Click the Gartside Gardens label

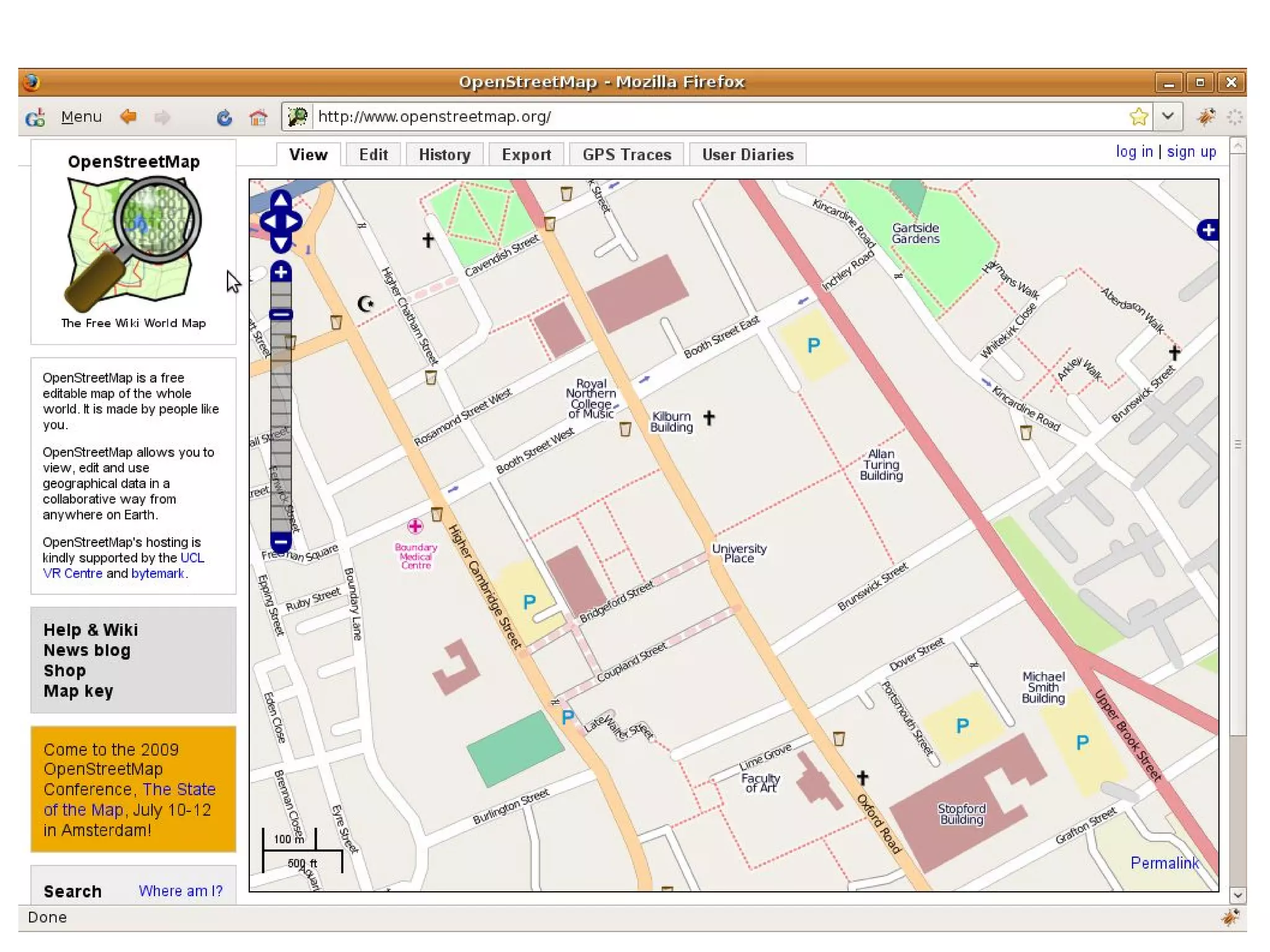[x=915, y=233]
